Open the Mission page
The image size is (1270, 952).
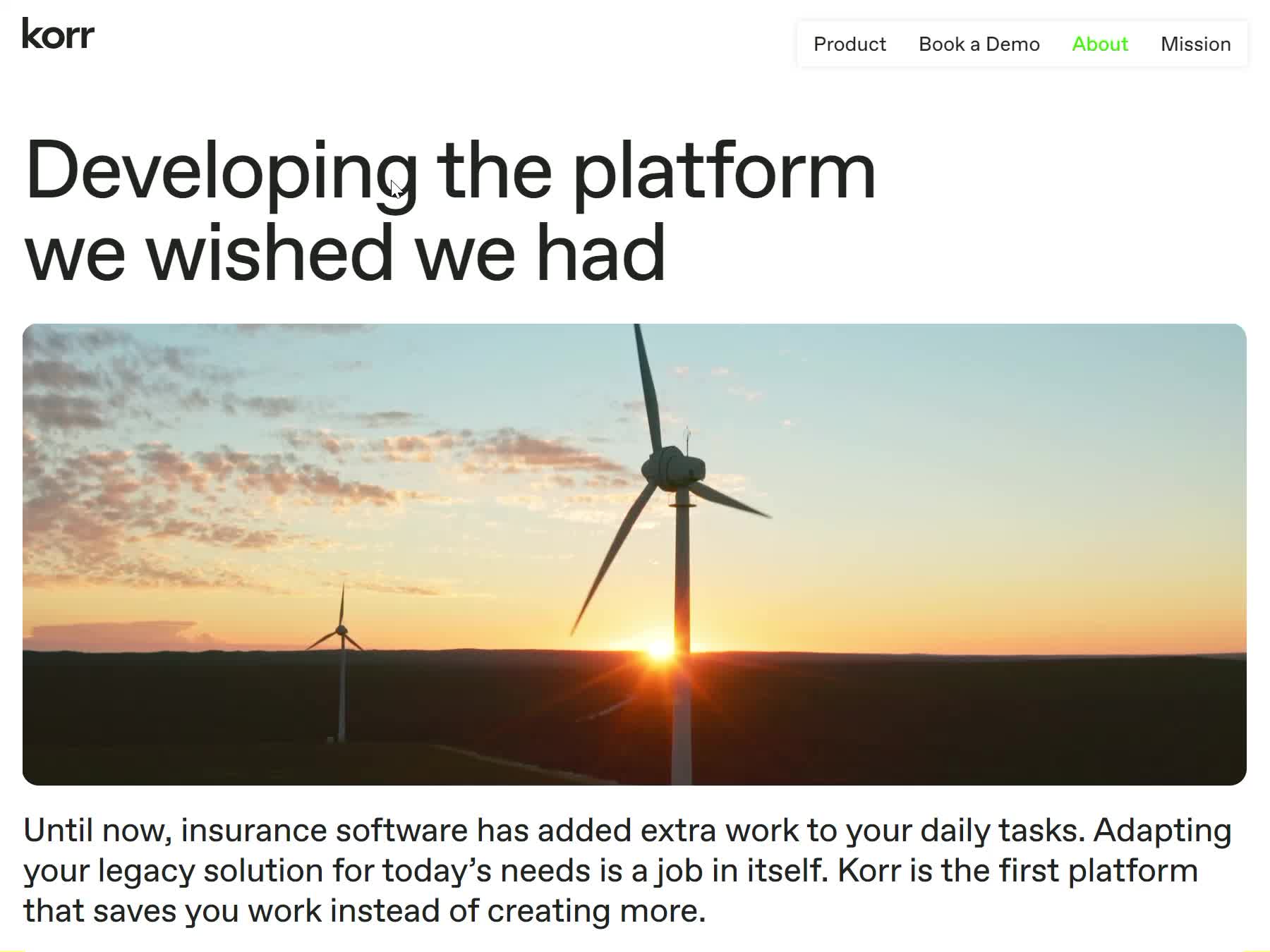click(x=1195, y=44)
